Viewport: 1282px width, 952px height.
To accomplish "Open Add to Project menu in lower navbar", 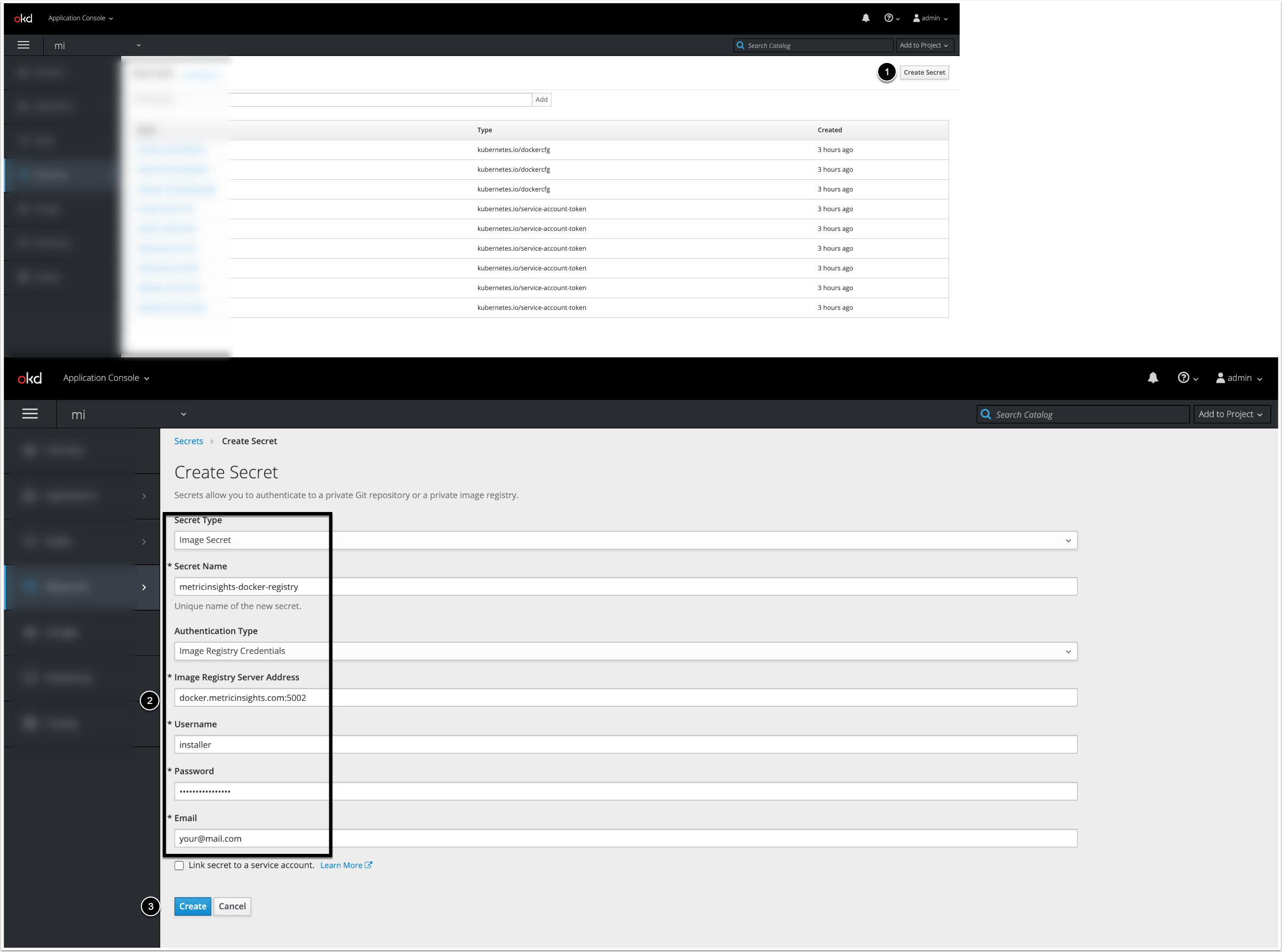I will (1231, 414).
